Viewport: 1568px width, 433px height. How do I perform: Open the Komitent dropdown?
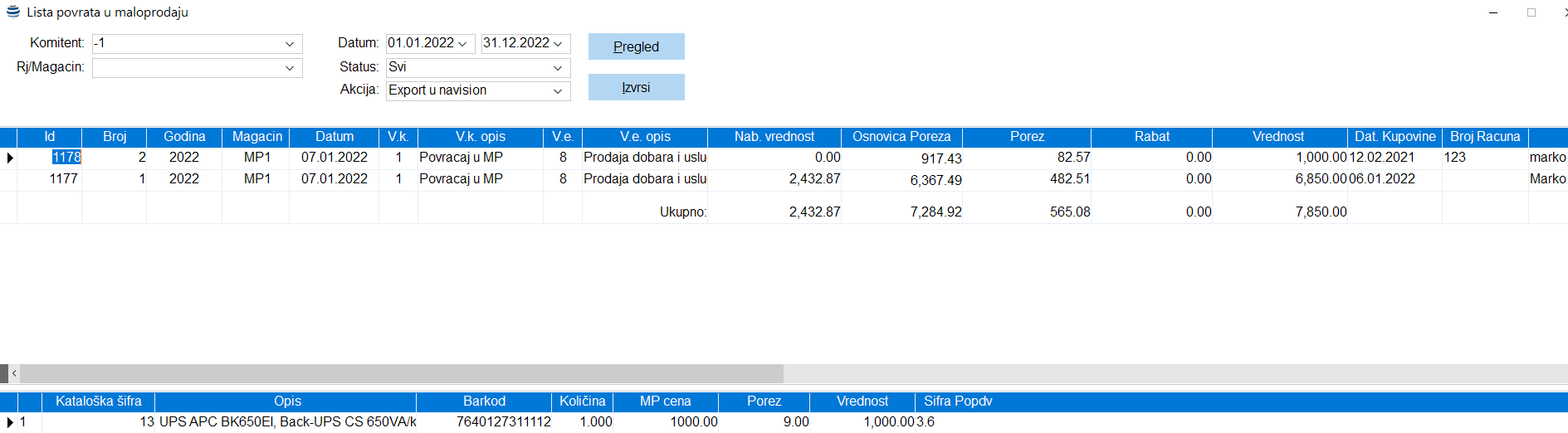tap(290, 44)
